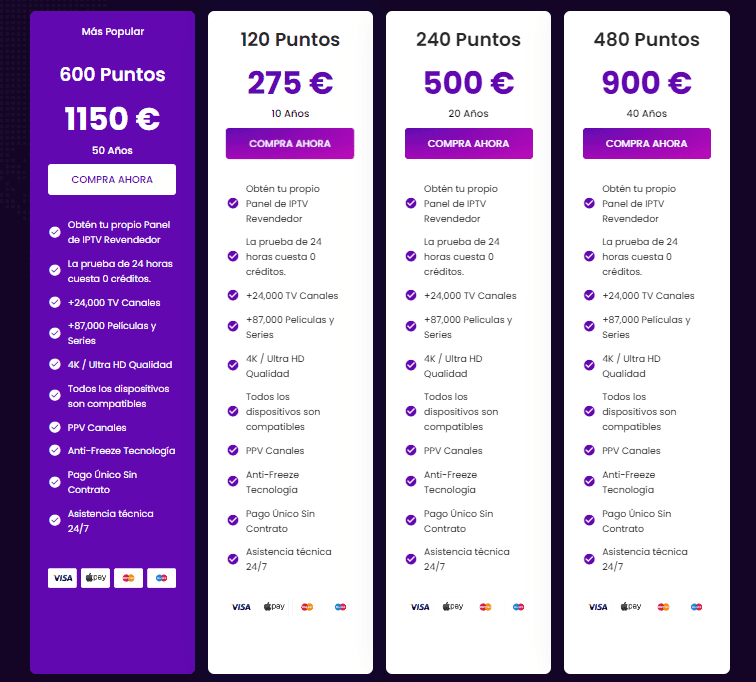The width and height of the screenshot is (756, 682).
Task: Buy the 240 Puntos plan with COMPRA AHORA
Action: (x=468, y=144)
